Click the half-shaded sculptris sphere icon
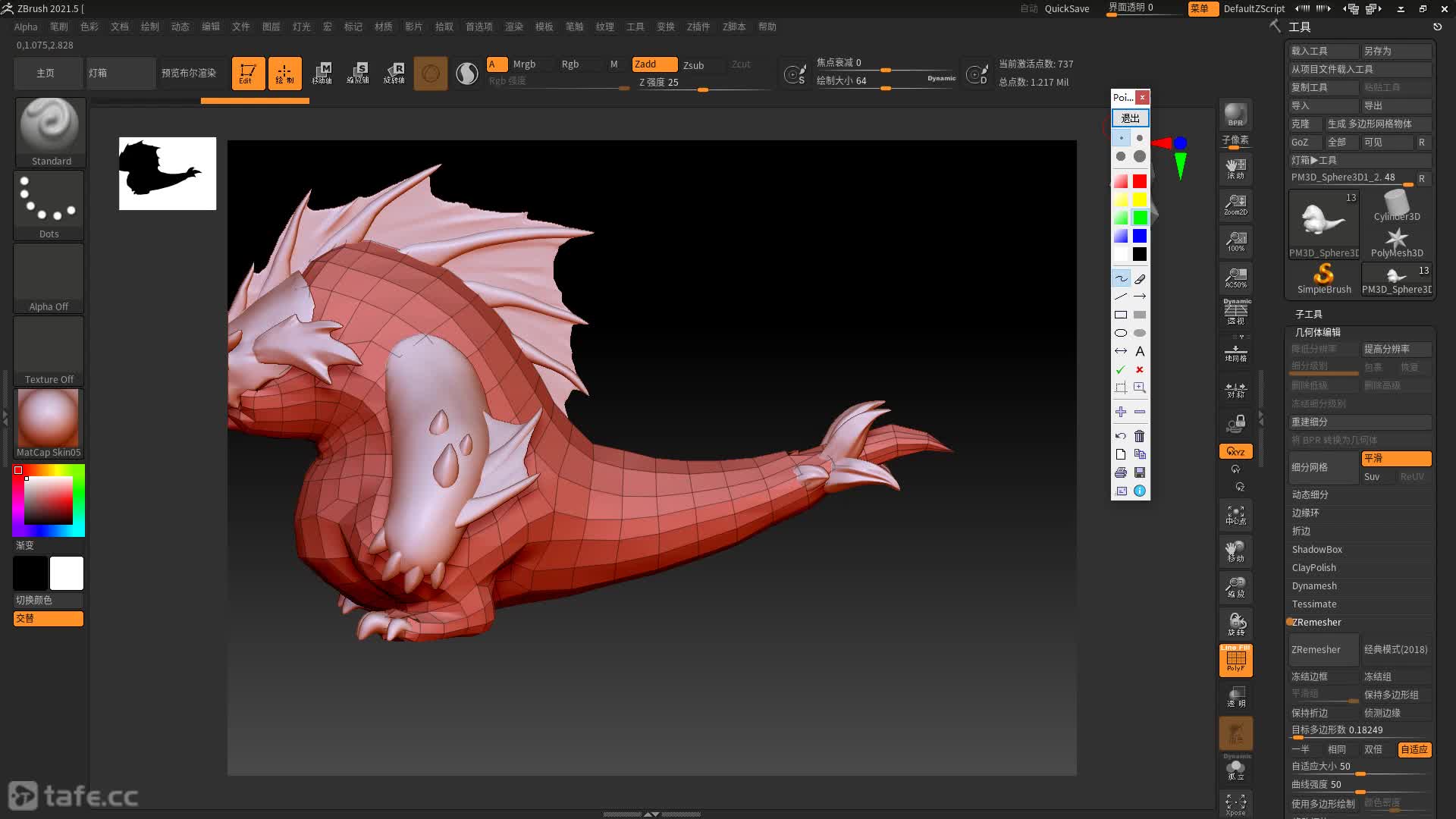Screen dimensions: 1456x819 pyautogui.click(x=467, y=74)
